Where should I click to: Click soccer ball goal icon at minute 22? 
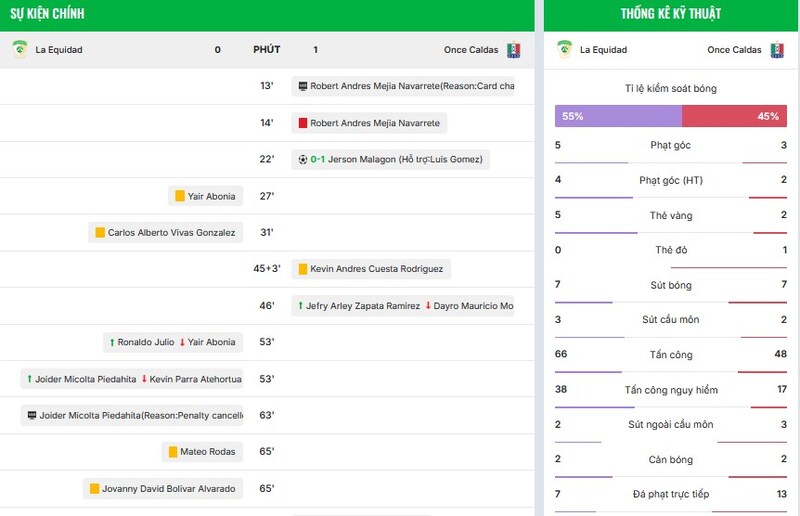point(302,159)
